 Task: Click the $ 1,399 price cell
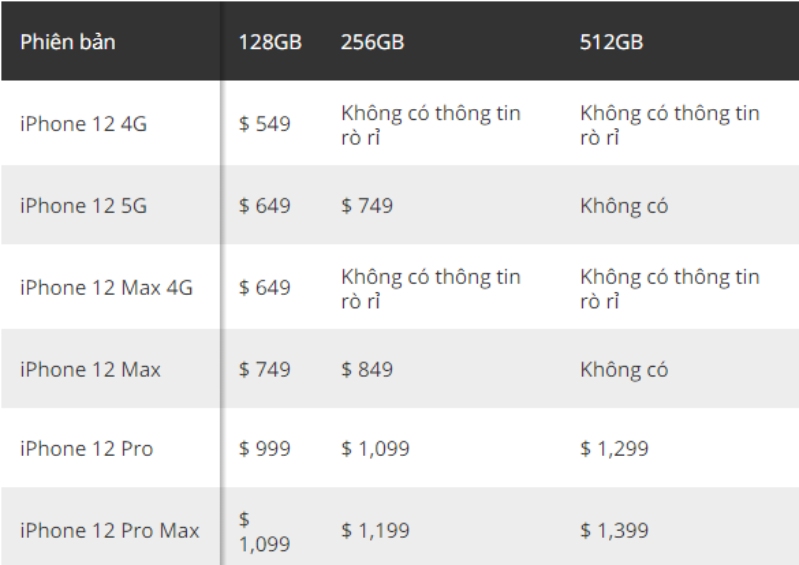614,530
